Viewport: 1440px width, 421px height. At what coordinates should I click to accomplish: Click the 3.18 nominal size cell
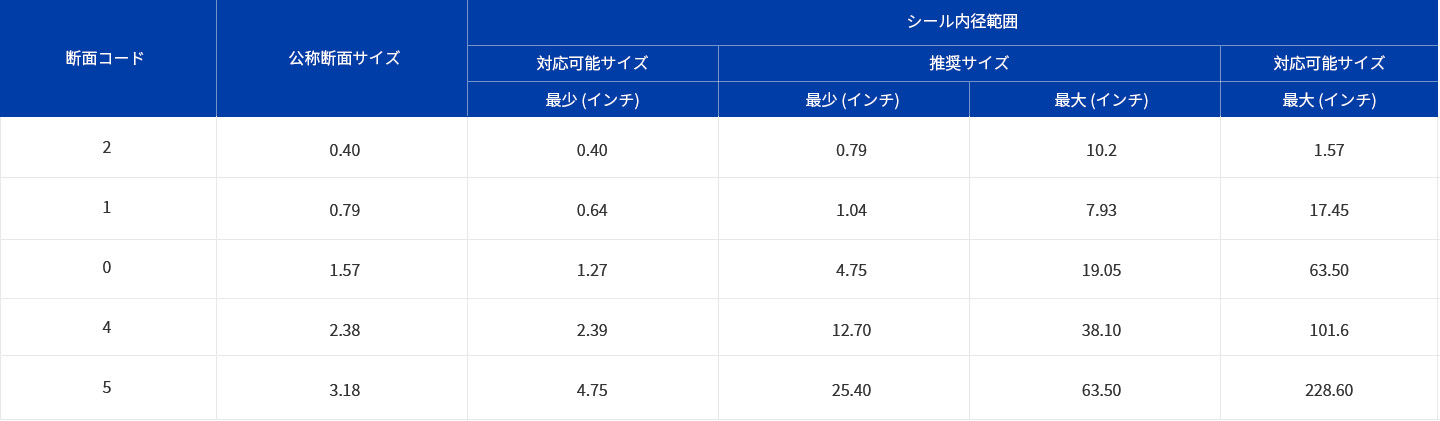click(342, 390)
